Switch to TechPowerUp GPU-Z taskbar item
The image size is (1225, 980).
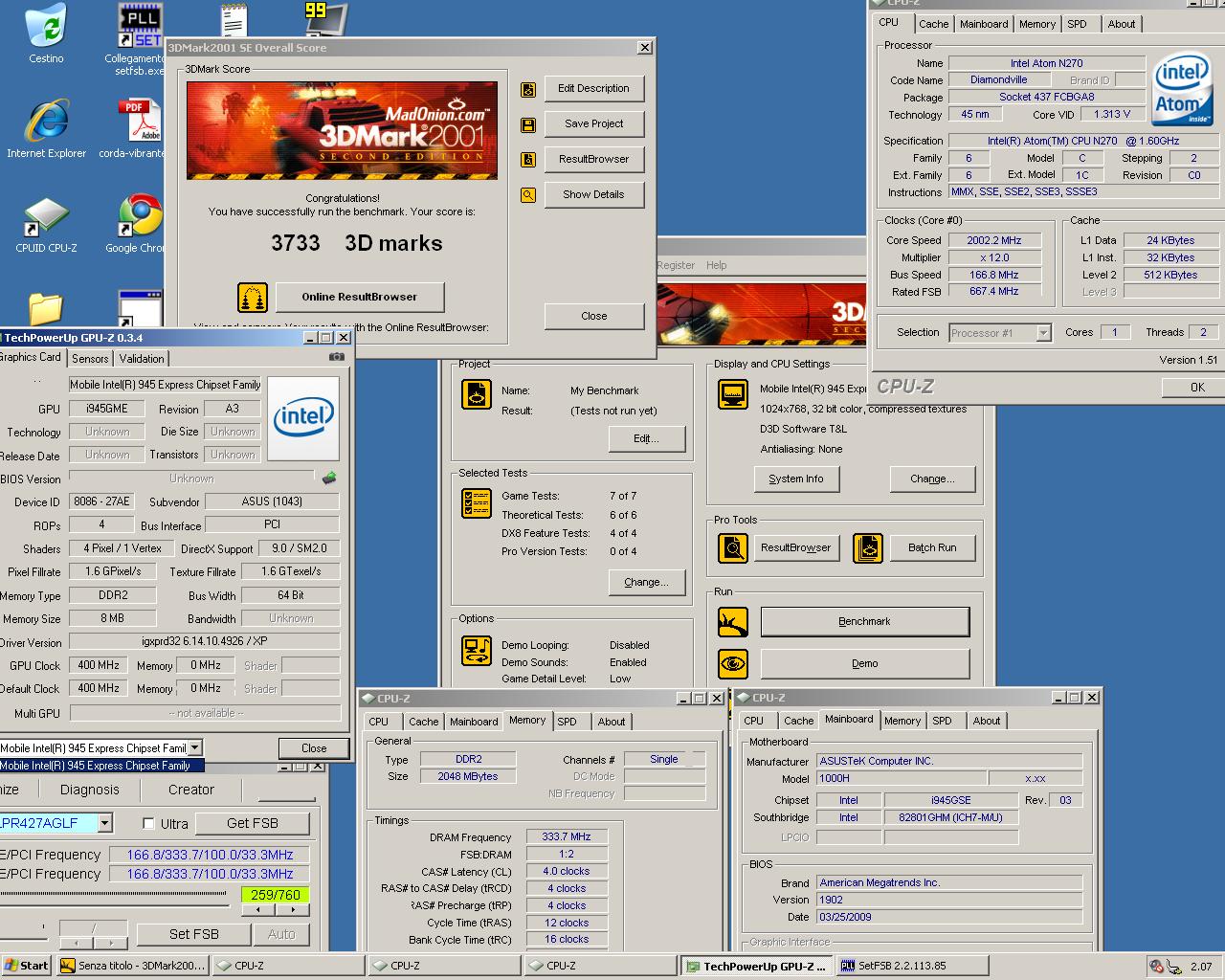(x=756, y=966)
